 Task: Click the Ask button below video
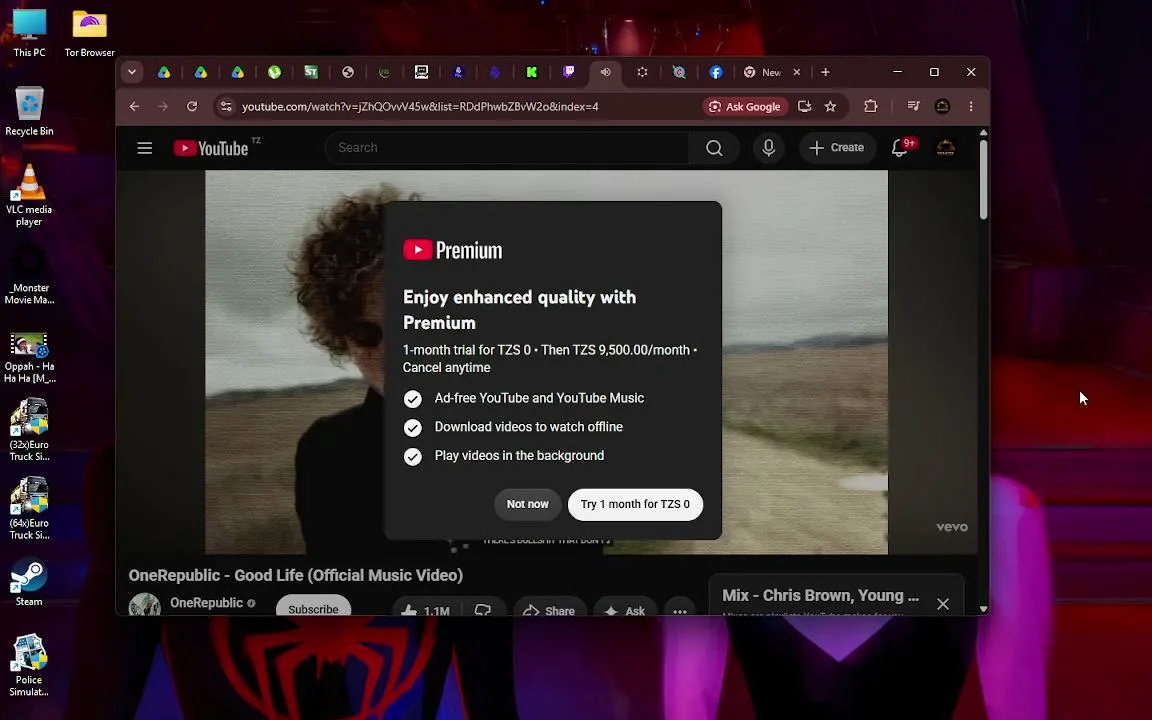[625, 606]
